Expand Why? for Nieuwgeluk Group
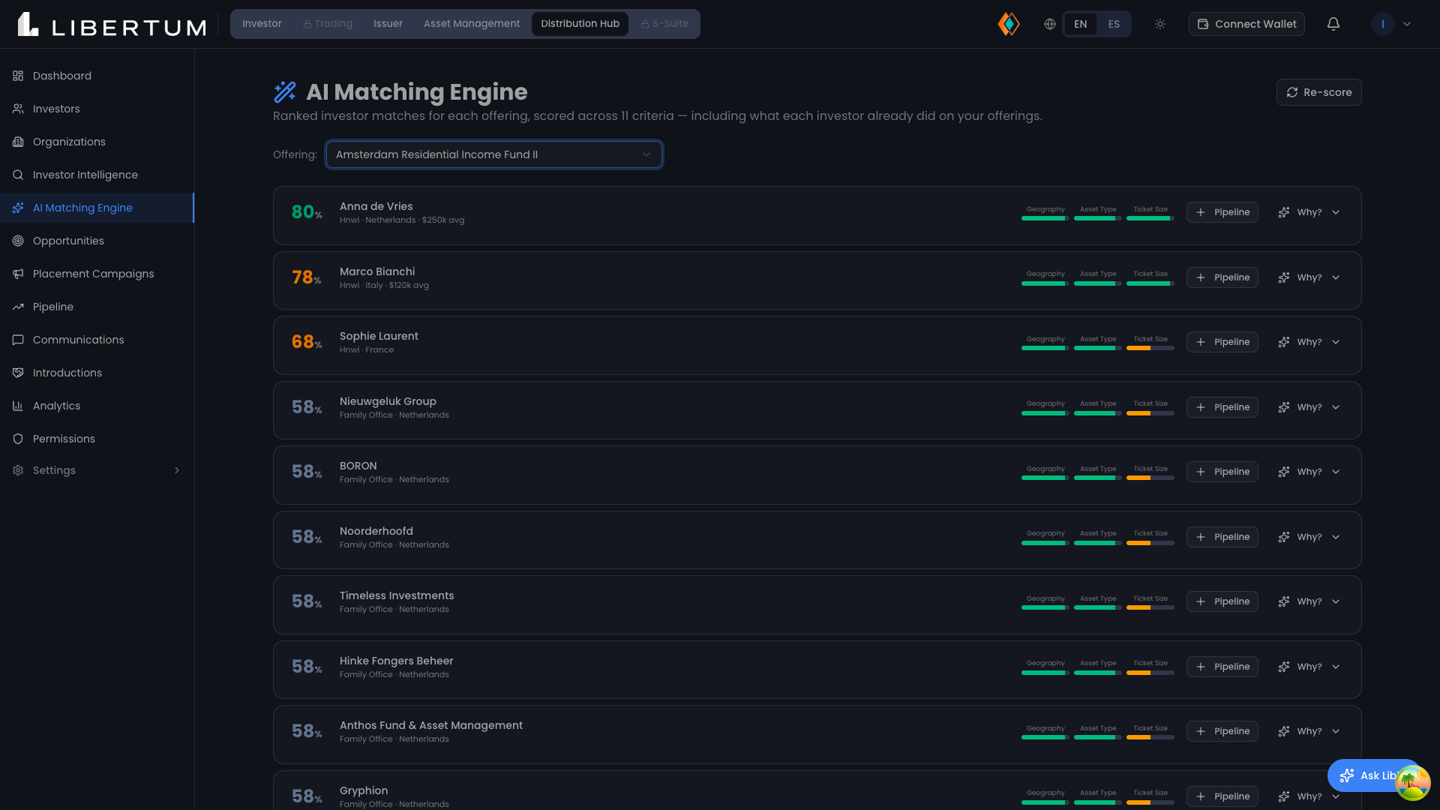Image resolution: width=1440 pixels, height=810 pixels. point(1309,407)
